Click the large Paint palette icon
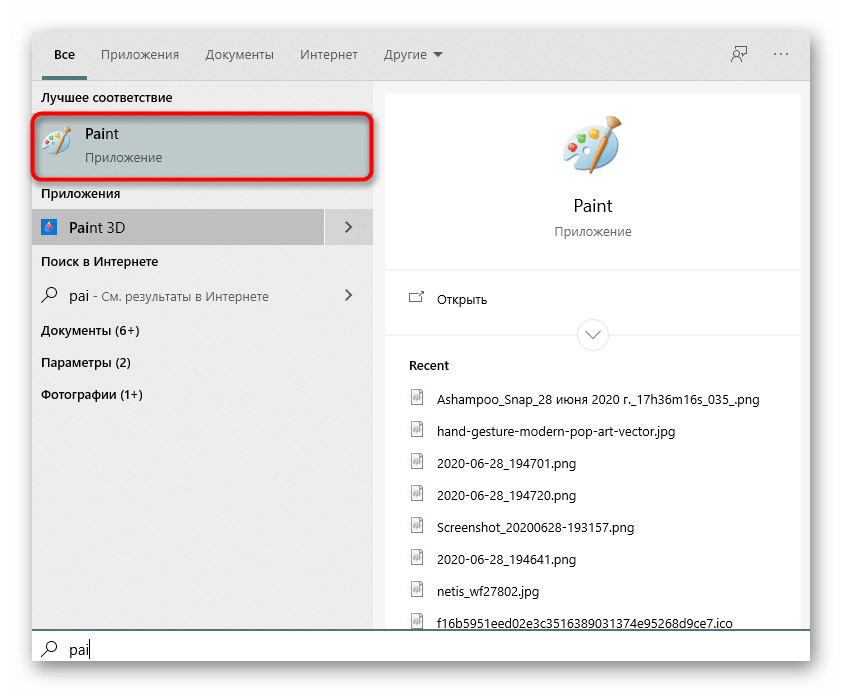The width and height of the screenshot is (842, 693). coord(592,145)
